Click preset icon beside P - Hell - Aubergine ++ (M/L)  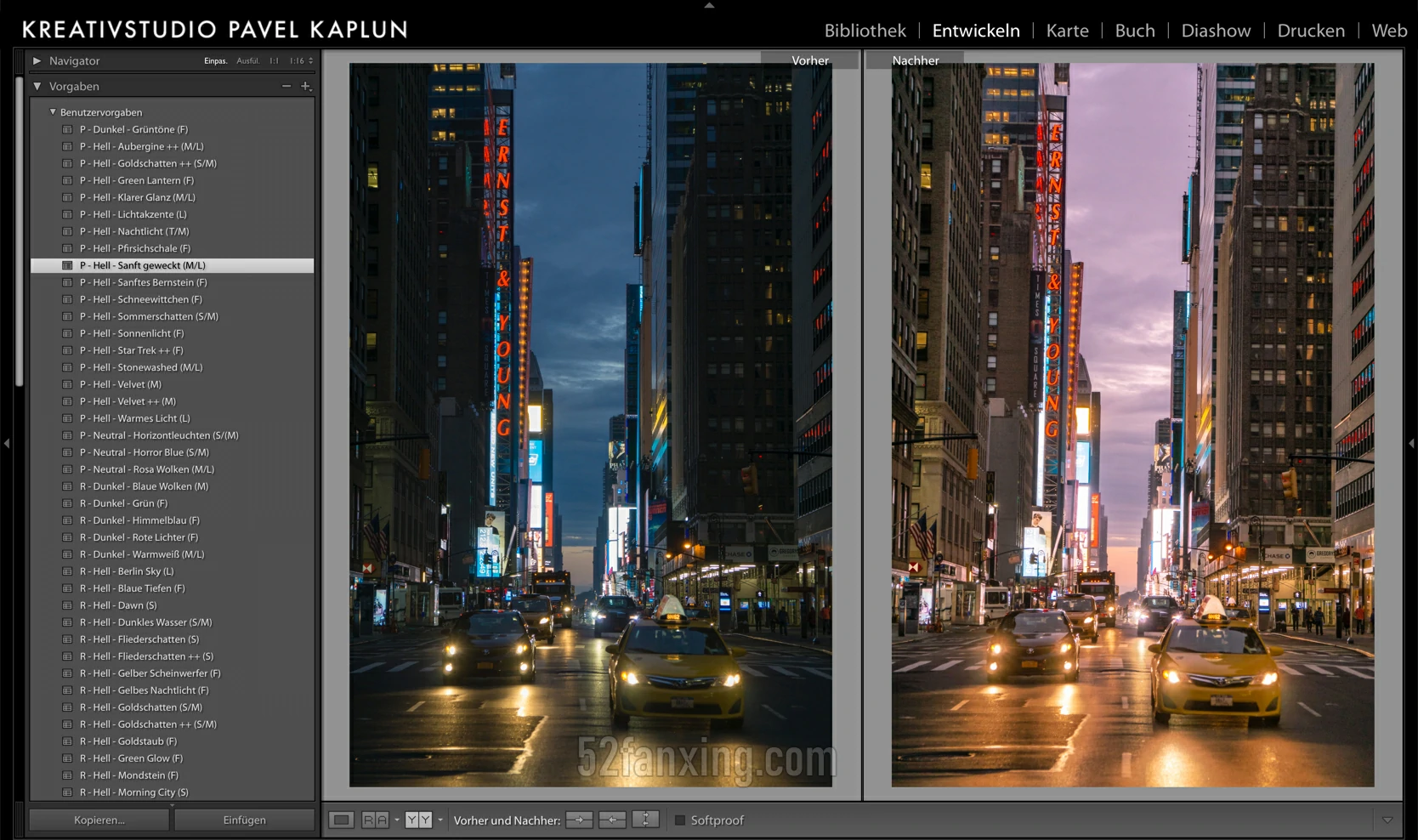[x=67, y=146]
